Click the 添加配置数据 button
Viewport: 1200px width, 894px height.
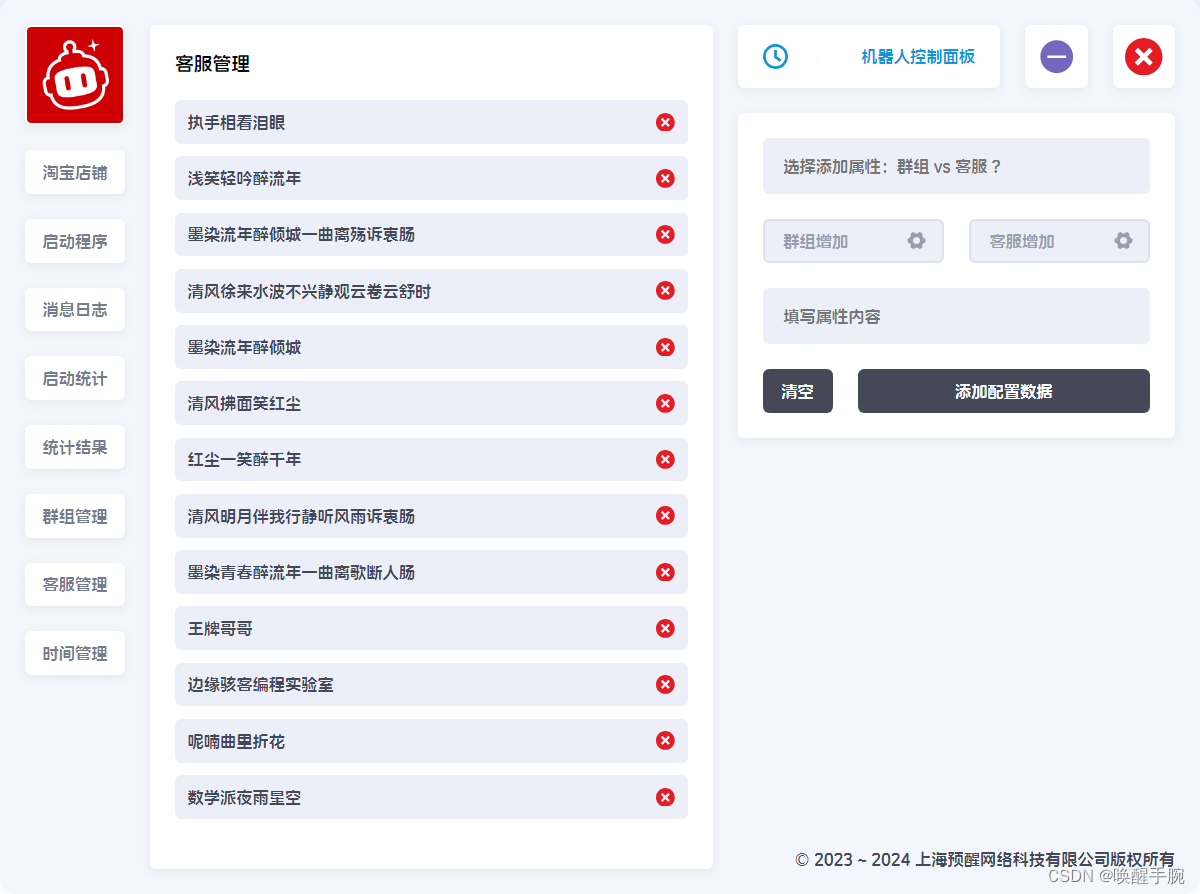click(1004, 391)
